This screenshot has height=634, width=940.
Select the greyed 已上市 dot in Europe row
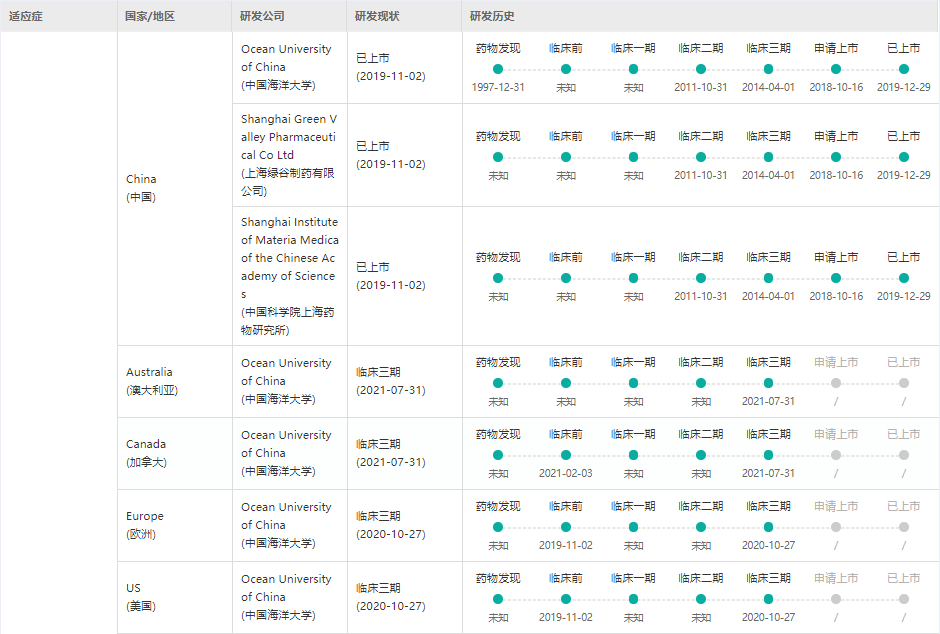click(x=904, y=527)
